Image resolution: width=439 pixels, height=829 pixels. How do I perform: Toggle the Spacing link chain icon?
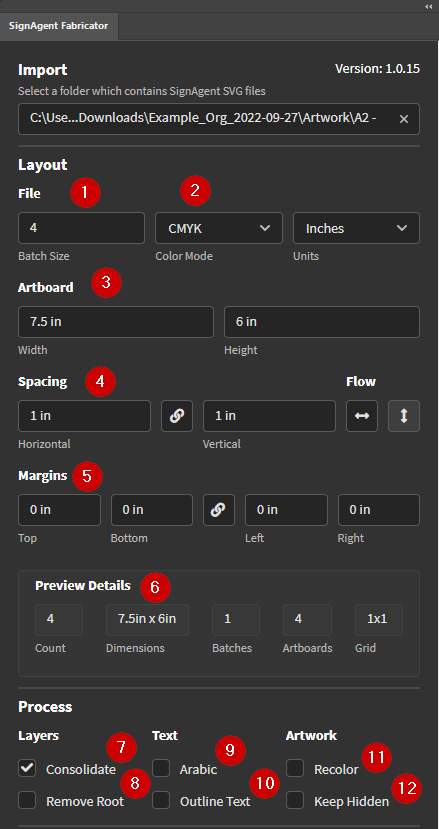click(x=177, y=416)
